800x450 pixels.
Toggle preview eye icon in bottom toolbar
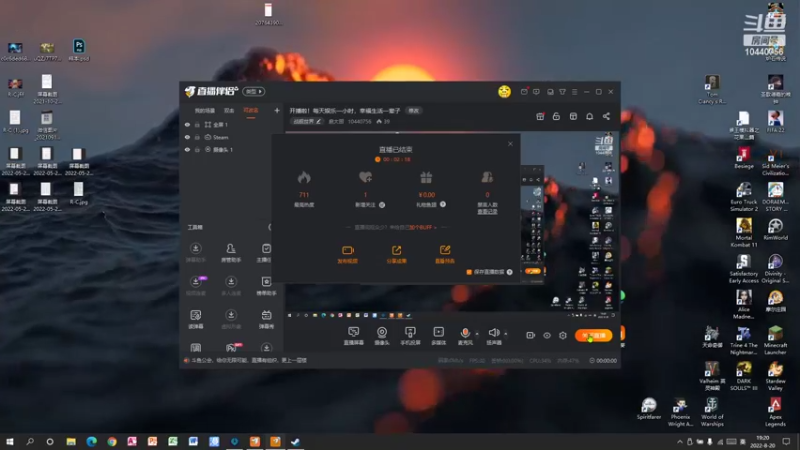[x=547, y=335]
